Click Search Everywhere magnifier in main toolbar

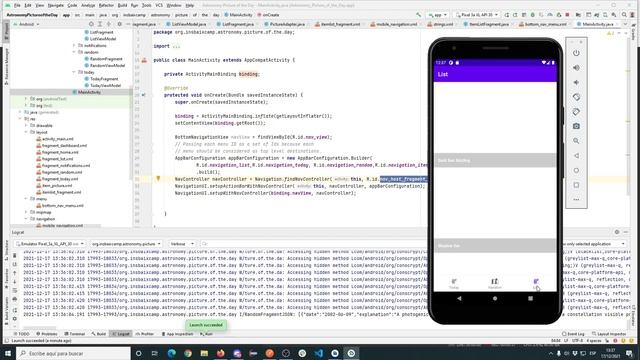tap(624, 15)
